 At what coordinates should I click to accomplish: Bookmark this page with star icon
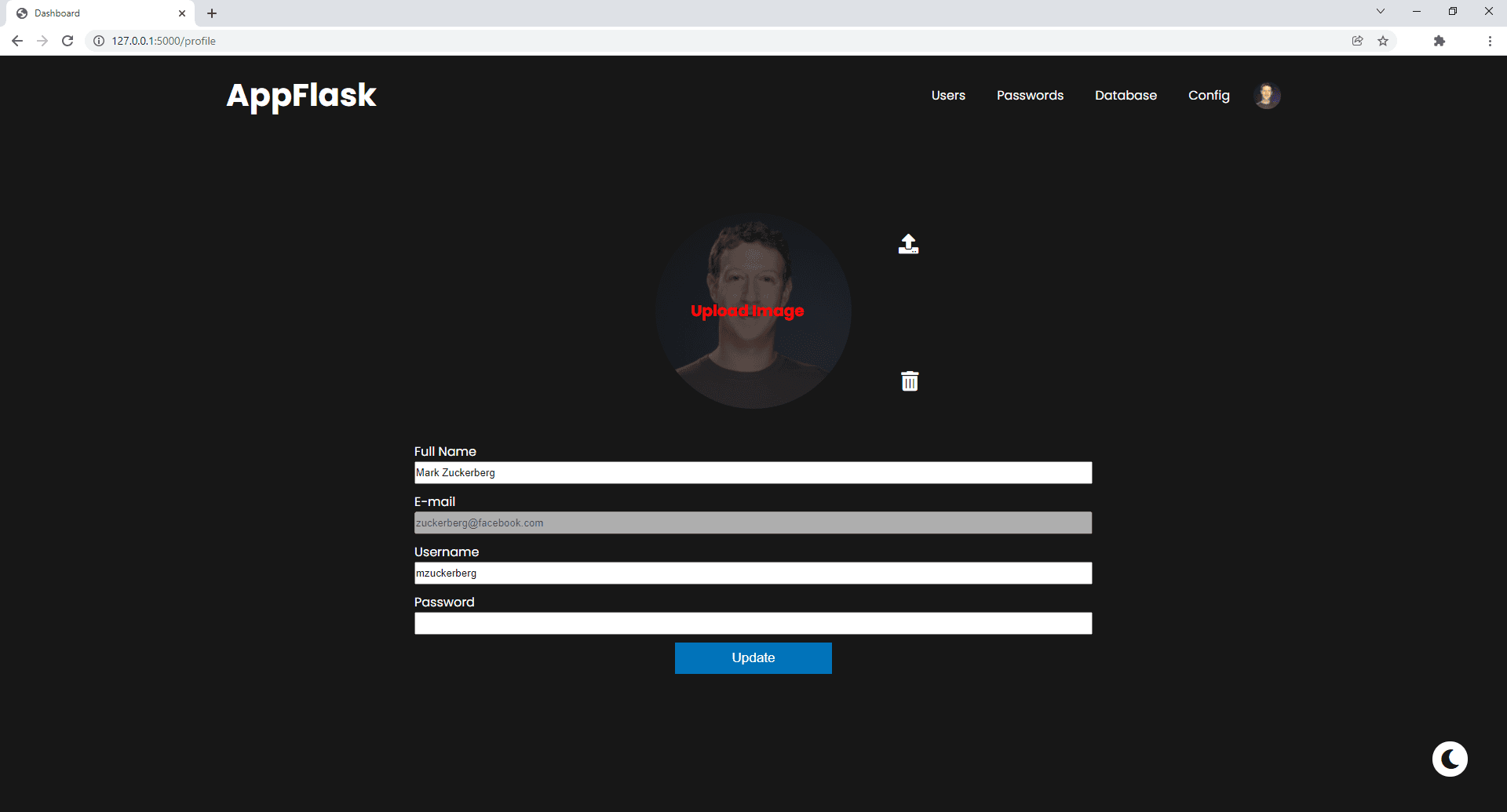pyautogui.click(x=1383, y=41)
